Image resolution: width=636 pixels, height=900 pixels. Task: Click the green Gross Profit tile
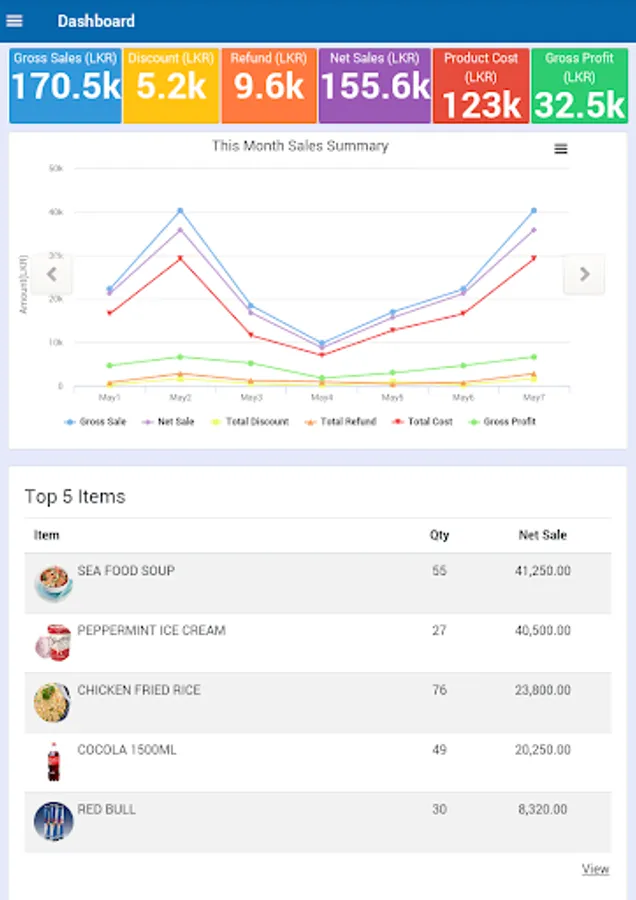(580, 85)
